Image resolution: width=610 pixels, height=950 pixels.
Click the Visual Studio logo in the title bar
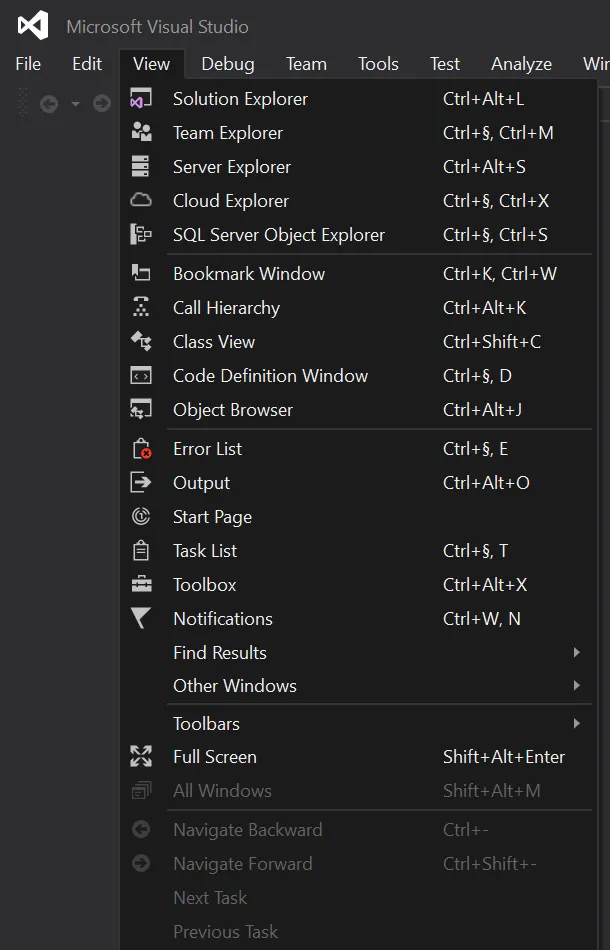click(x=33, y=25)
